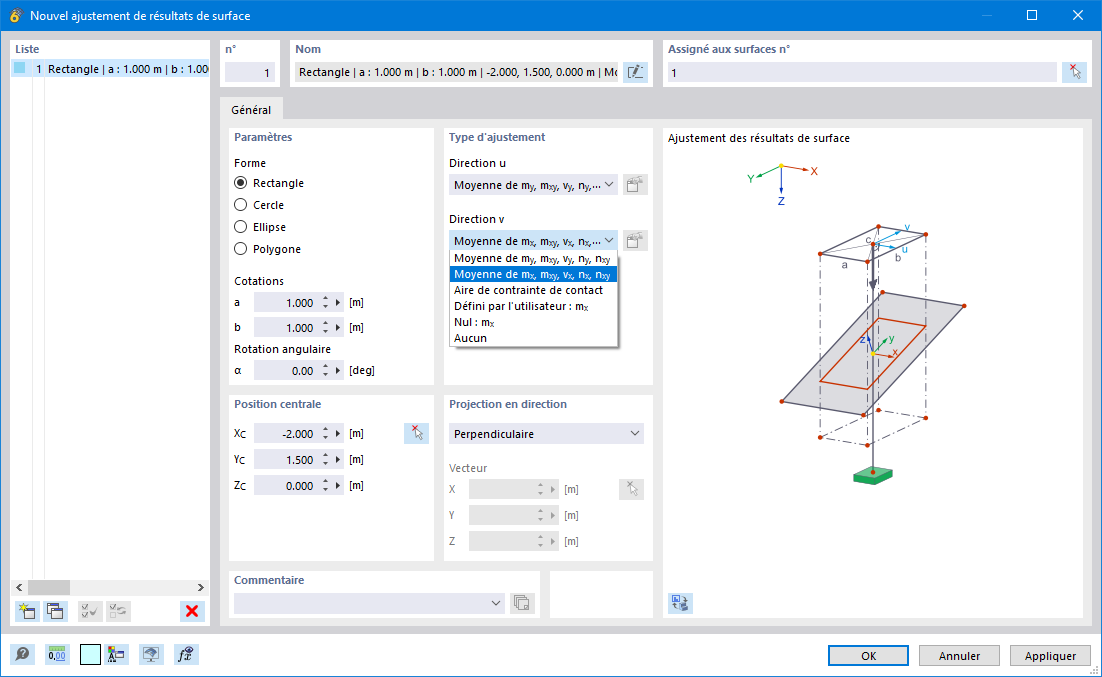Viewport: 1102px width, 677px height.
Task: Choose the highlighted 'Moyenne de mx, mxy, vx, nx, nxy' option
Action: [x=533, y=274]
